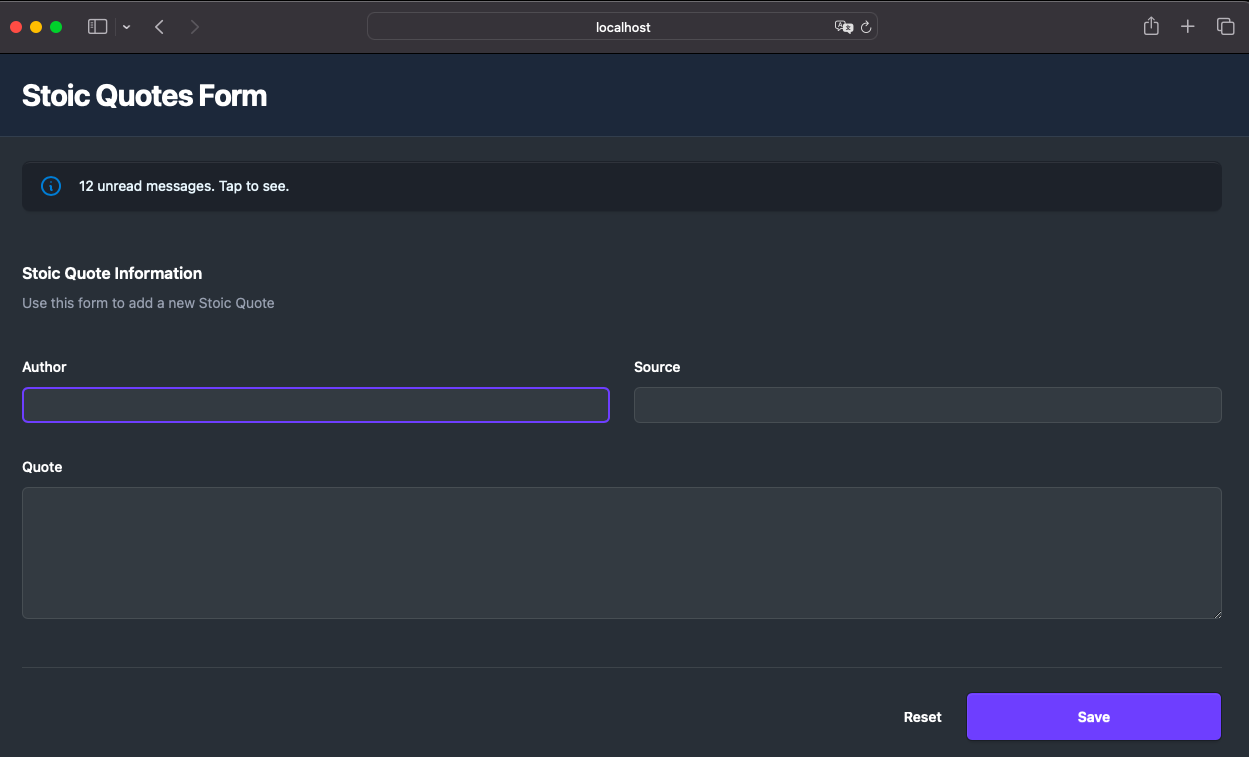Reload the page with refresh icon
Viewport: 1249px width, 757px height.
[x=866, y=27]
